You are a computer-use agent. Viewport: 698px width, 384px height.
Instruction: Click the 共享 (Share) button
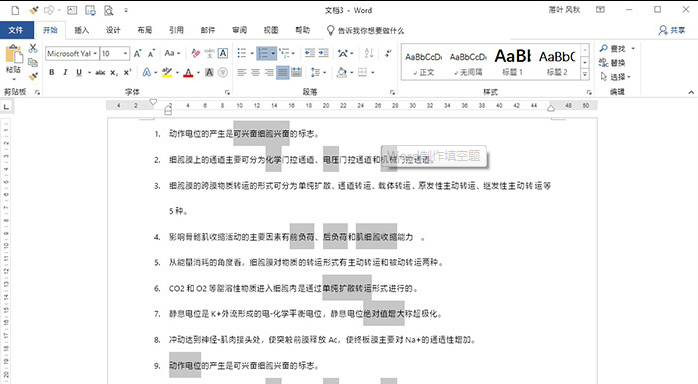[x=672, y=30]
